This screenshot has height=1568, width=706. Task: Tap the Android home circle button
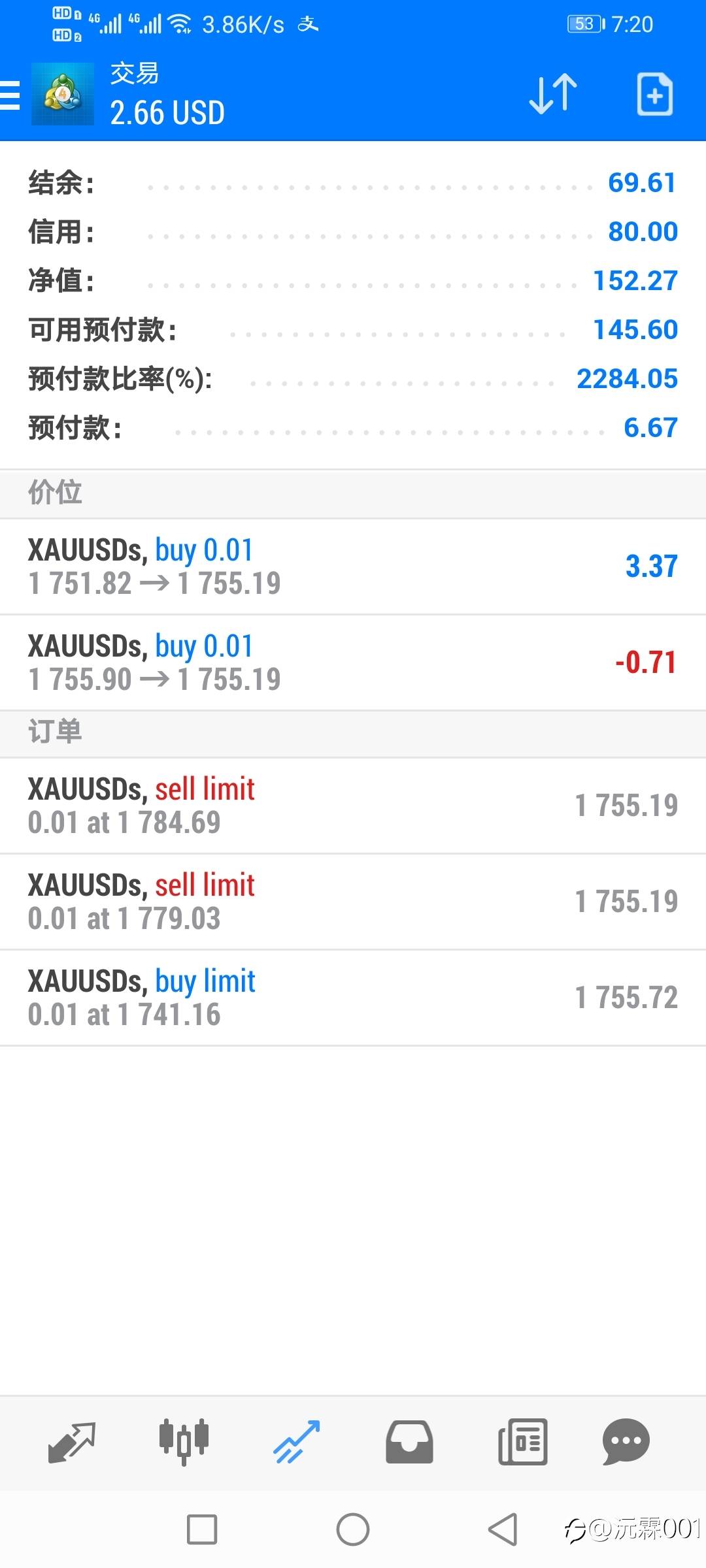(353, 1529)
